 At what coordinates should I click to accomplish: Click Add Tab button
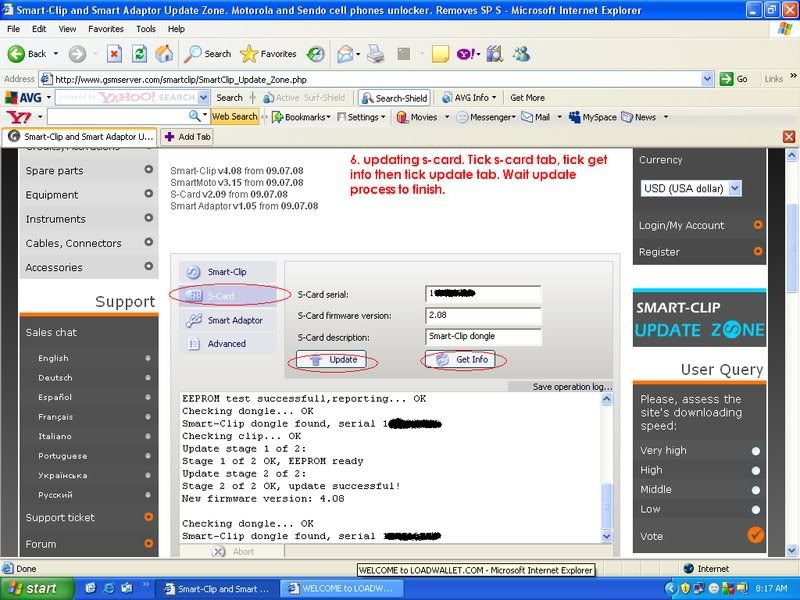188,137
